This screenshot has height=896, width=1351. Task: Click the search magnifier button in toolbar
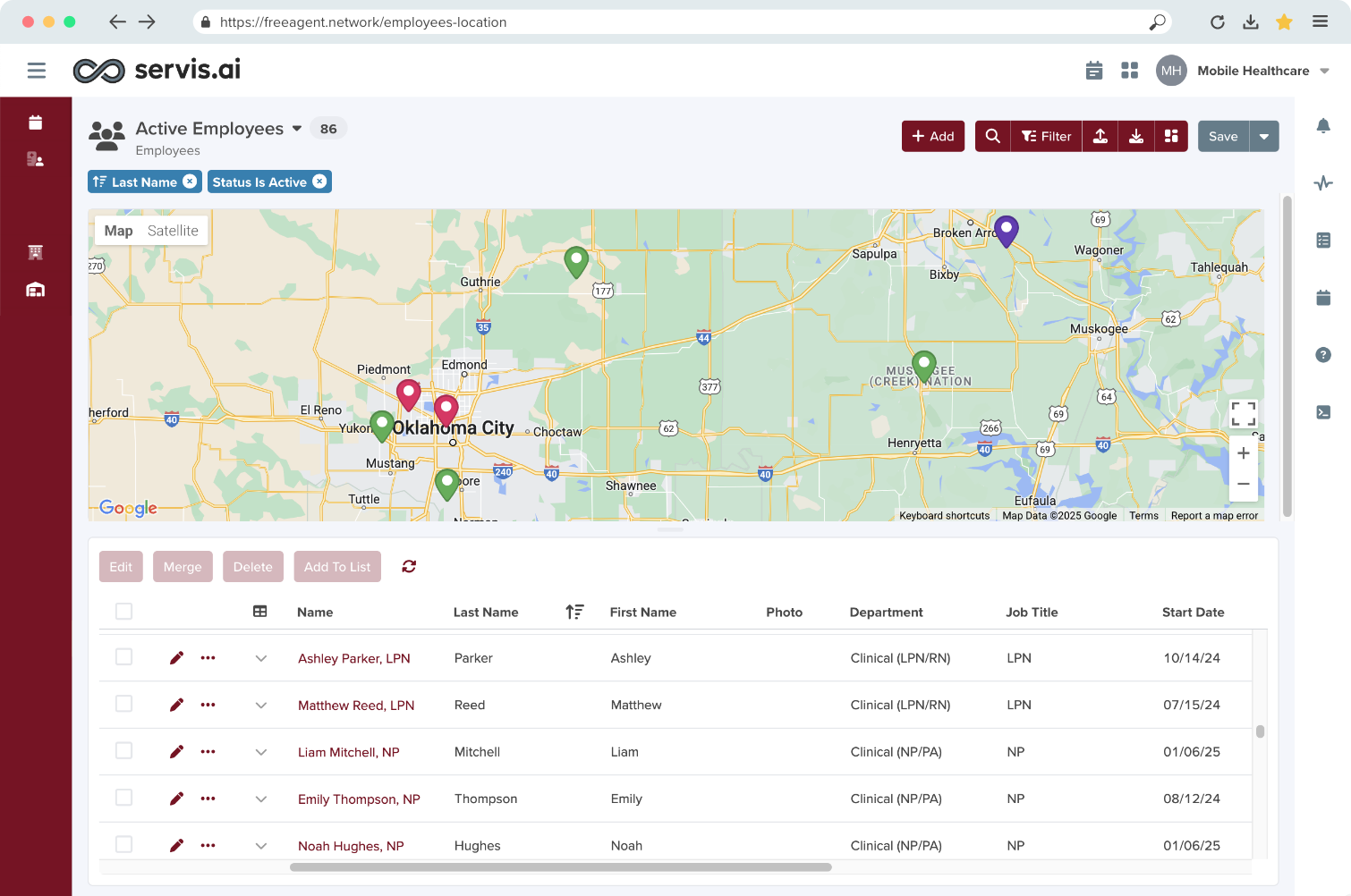click(992, 136)
